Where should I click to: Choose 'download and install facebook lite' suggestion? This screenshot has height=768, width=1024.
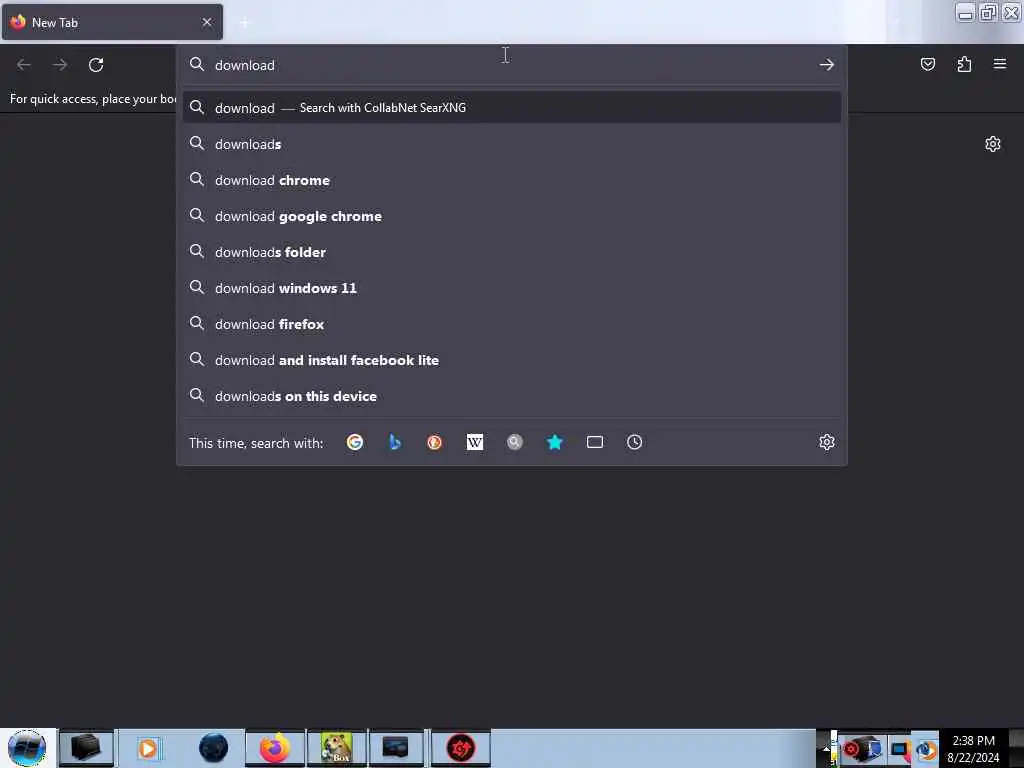click(x=511, y=360)
